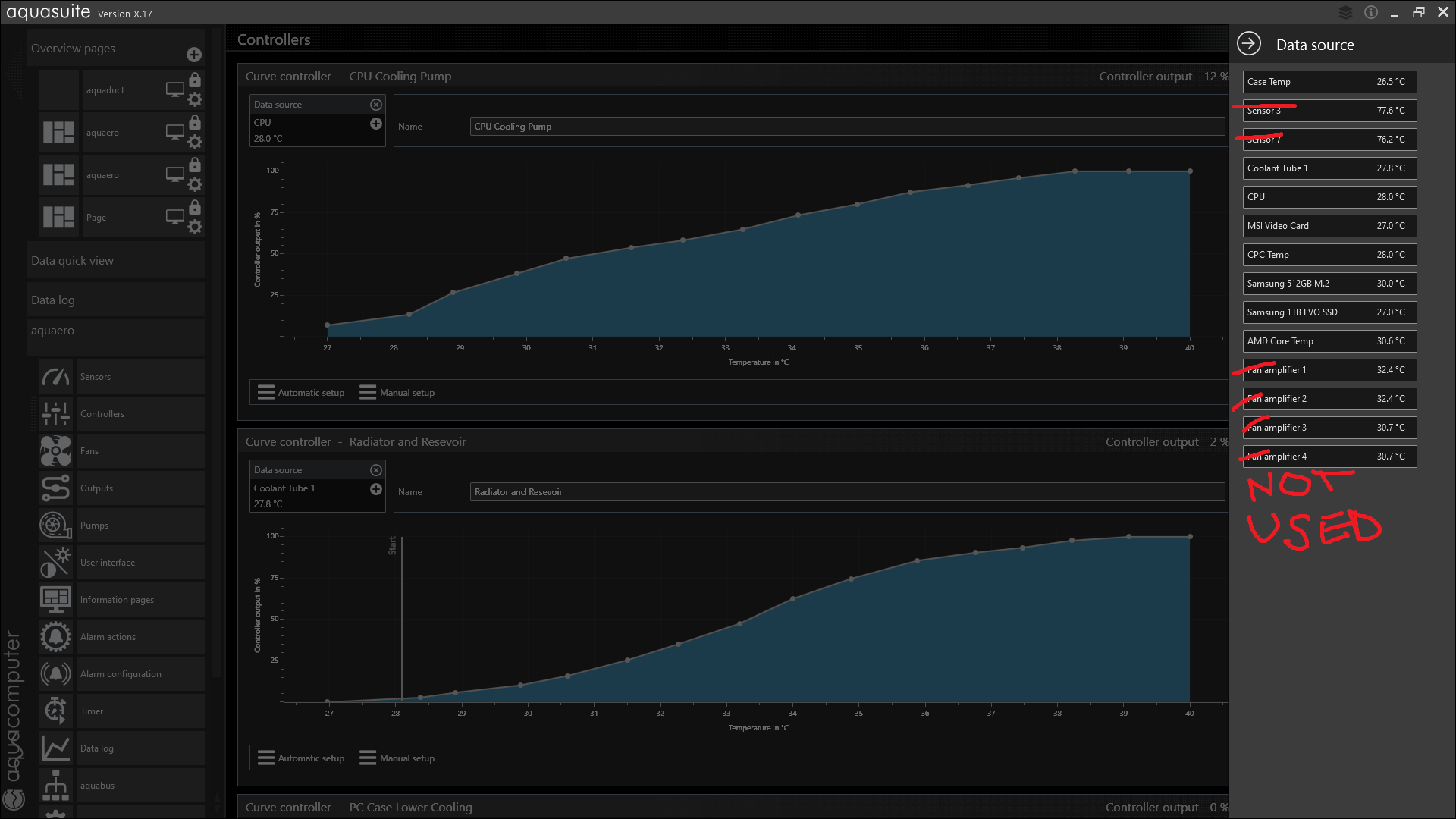The height and width of the screenshot is (819, 1456).
Task: Collapse Data source panel with arrow icon
Action: coord(1249,44)
